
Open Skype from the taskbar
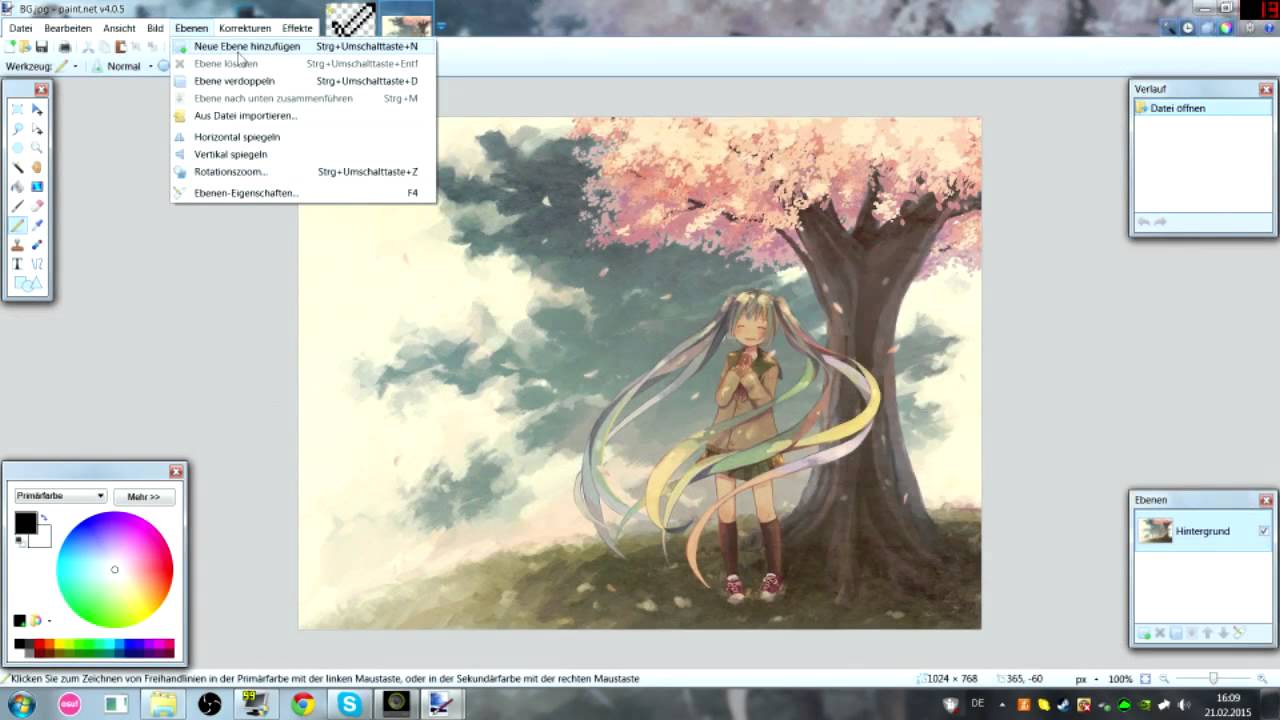click(349, 704)
